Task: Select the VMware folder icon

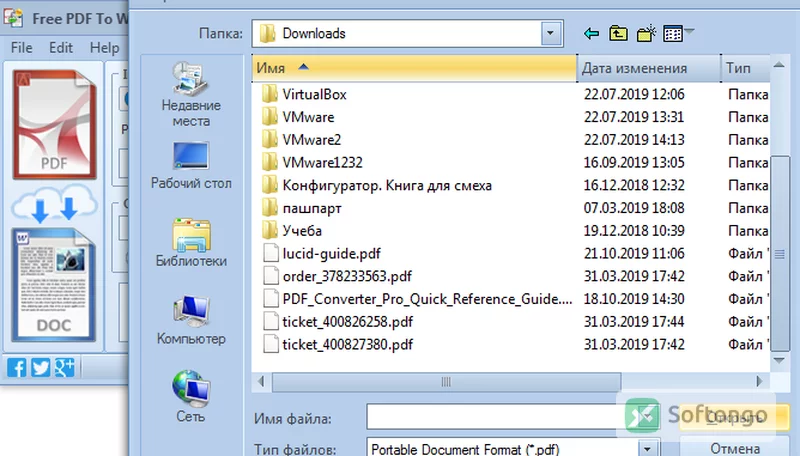Action: 269,117
